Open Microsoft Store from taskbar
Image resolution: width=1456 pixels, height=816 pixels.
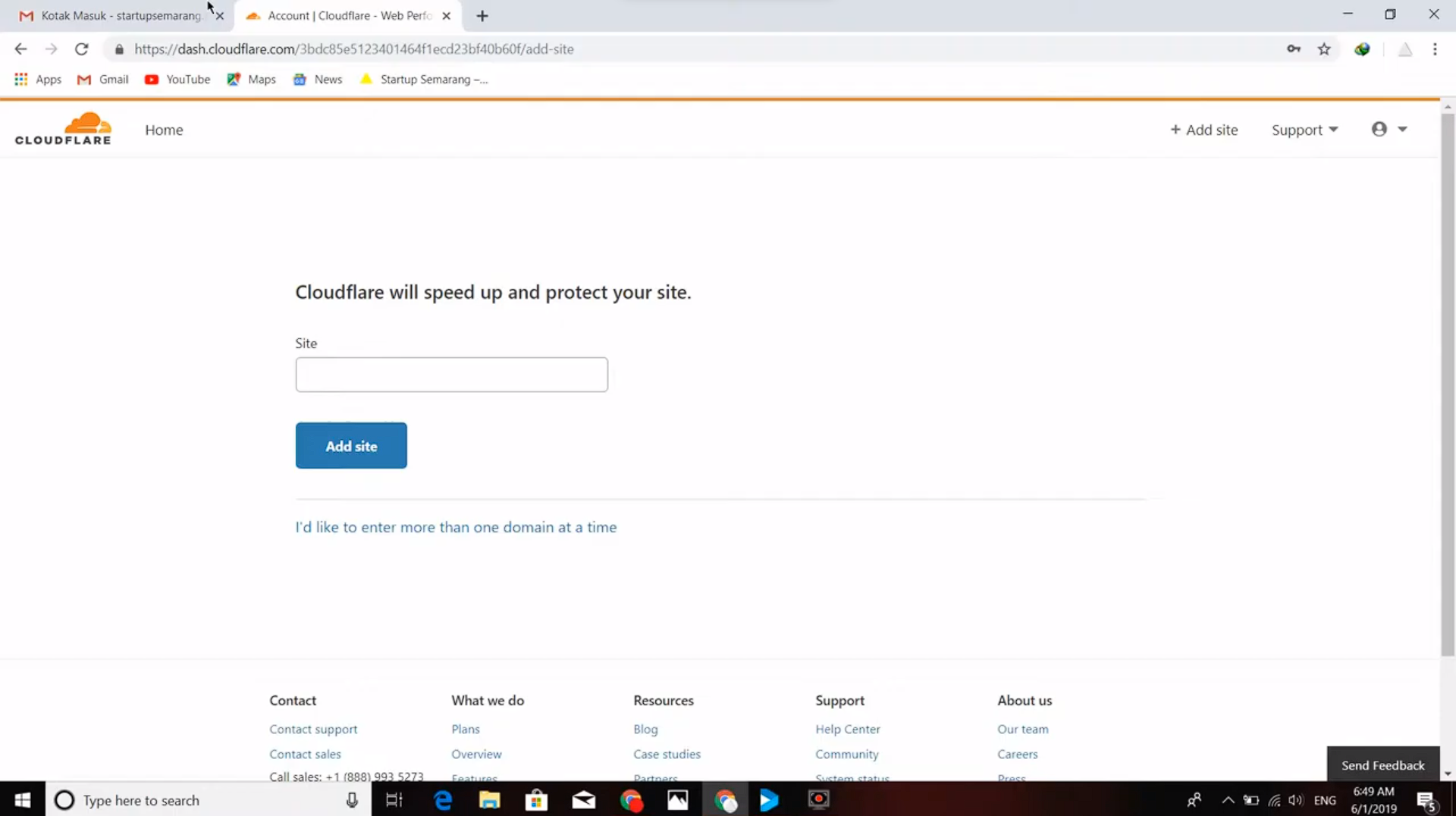tap(536, 799)
